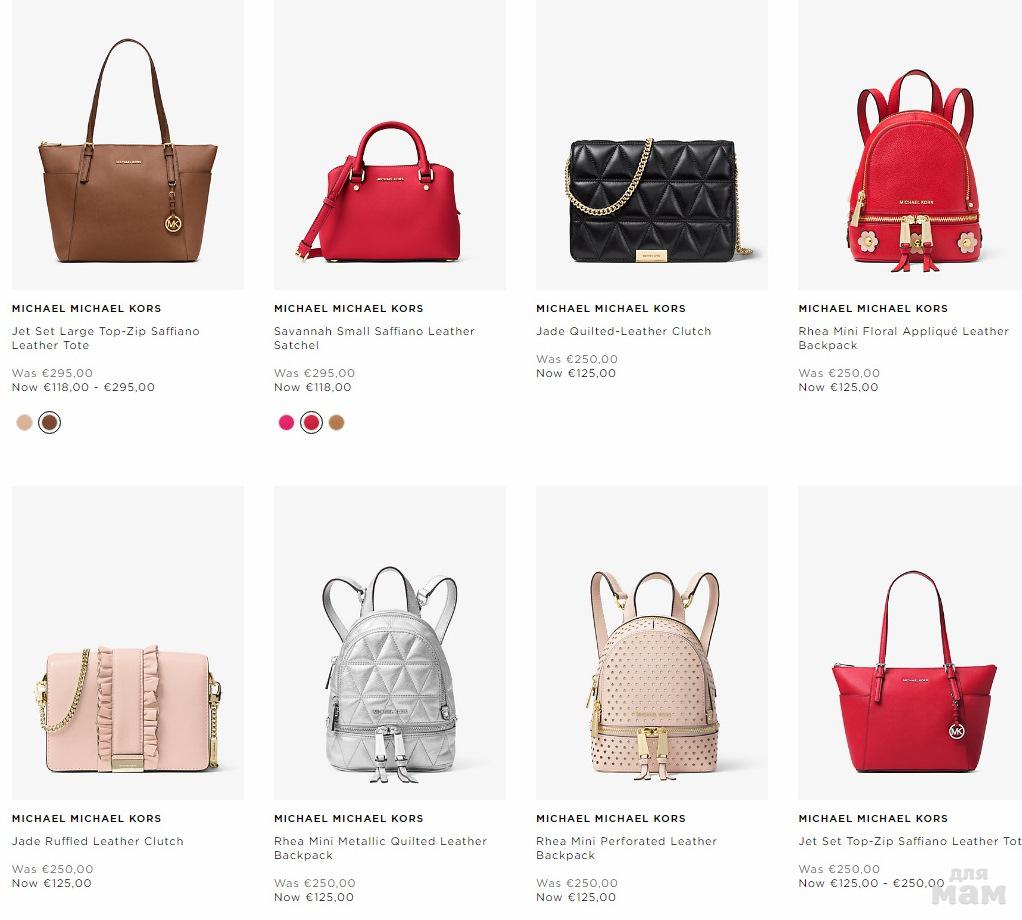Open the silver metallic Rhea backpack image
Viewport: 1022px width, 920px height.
[x=390, y=643]
